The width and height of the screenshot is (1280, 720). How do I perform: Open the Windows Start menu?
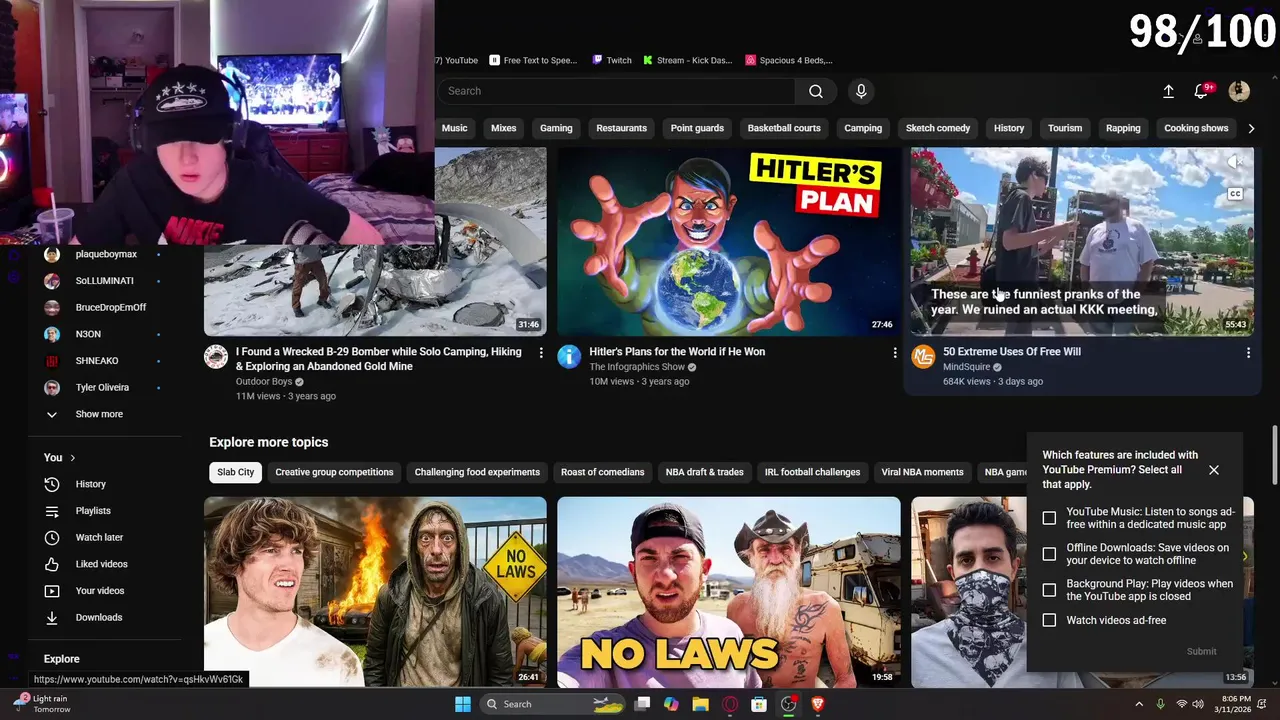tap(463, 704)
